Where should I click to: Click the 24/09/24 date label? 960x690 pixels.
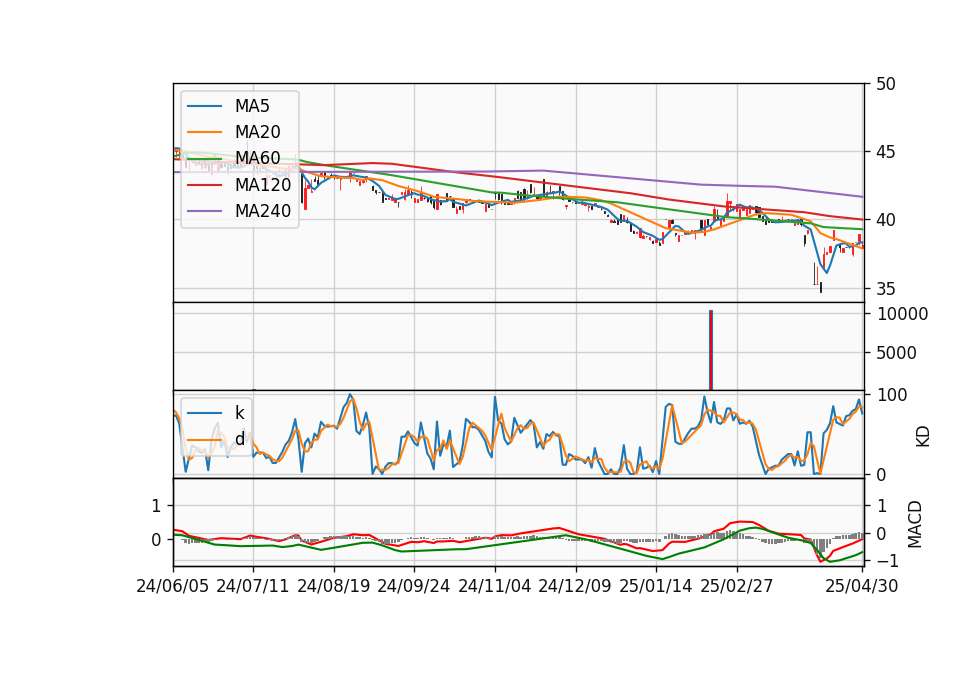[x=413, y=587]
